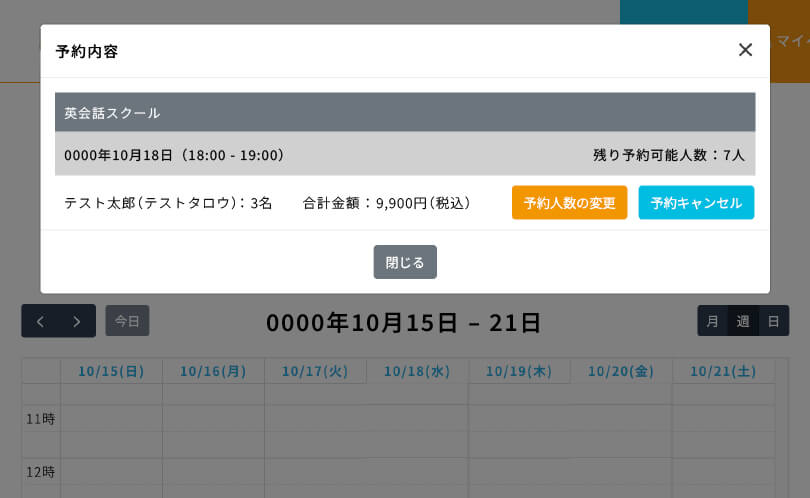This screenshot has width=810, height=498.
Task: Switch calendar to 週 view
Action: pos(743,321)
